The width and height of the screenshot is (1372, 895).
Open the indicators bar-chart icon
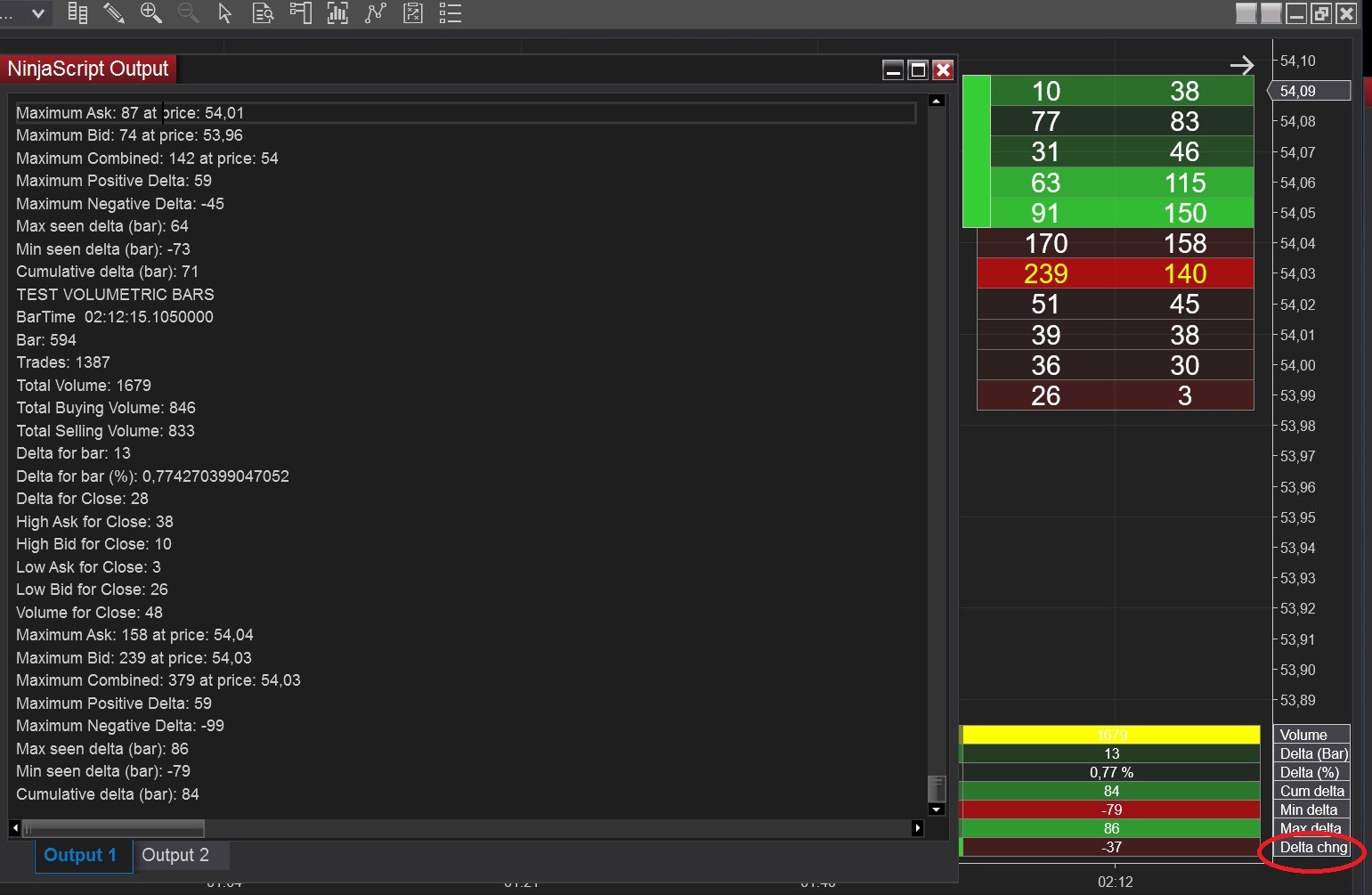point(337,13)
